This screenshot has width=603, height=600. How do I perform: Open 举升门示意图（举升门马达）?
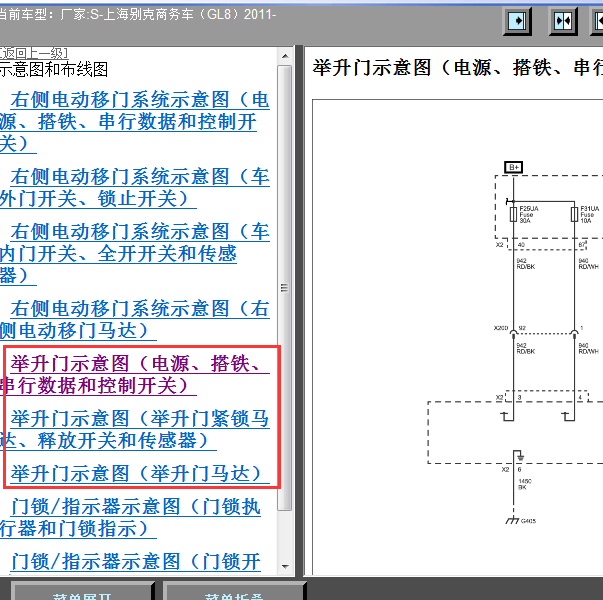click(x=140, y=473)
